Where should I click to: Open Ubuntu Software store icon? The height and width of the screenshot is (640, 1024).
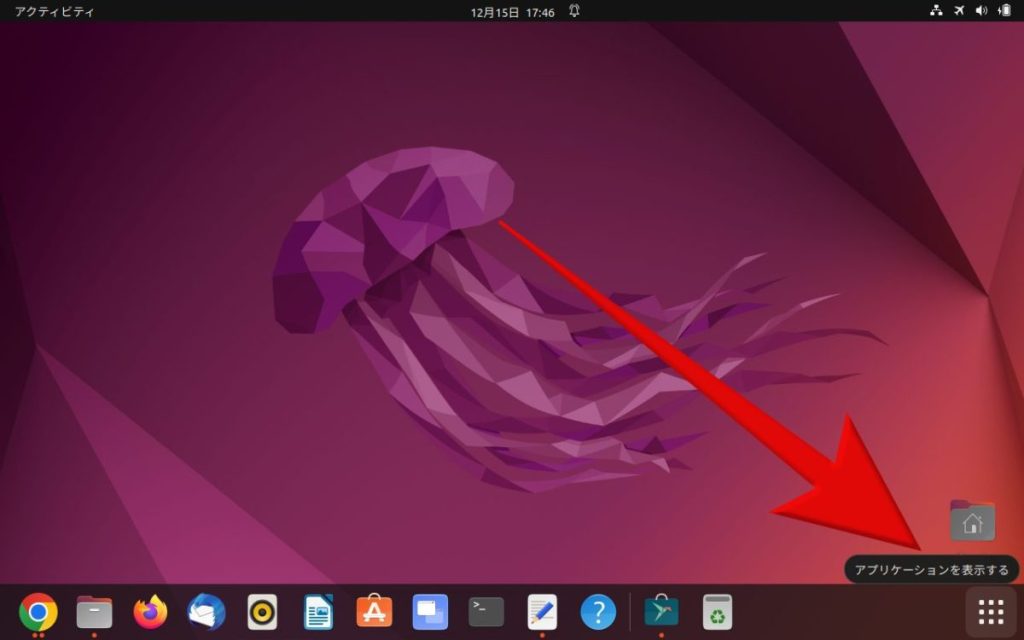(x=374, y=611)
